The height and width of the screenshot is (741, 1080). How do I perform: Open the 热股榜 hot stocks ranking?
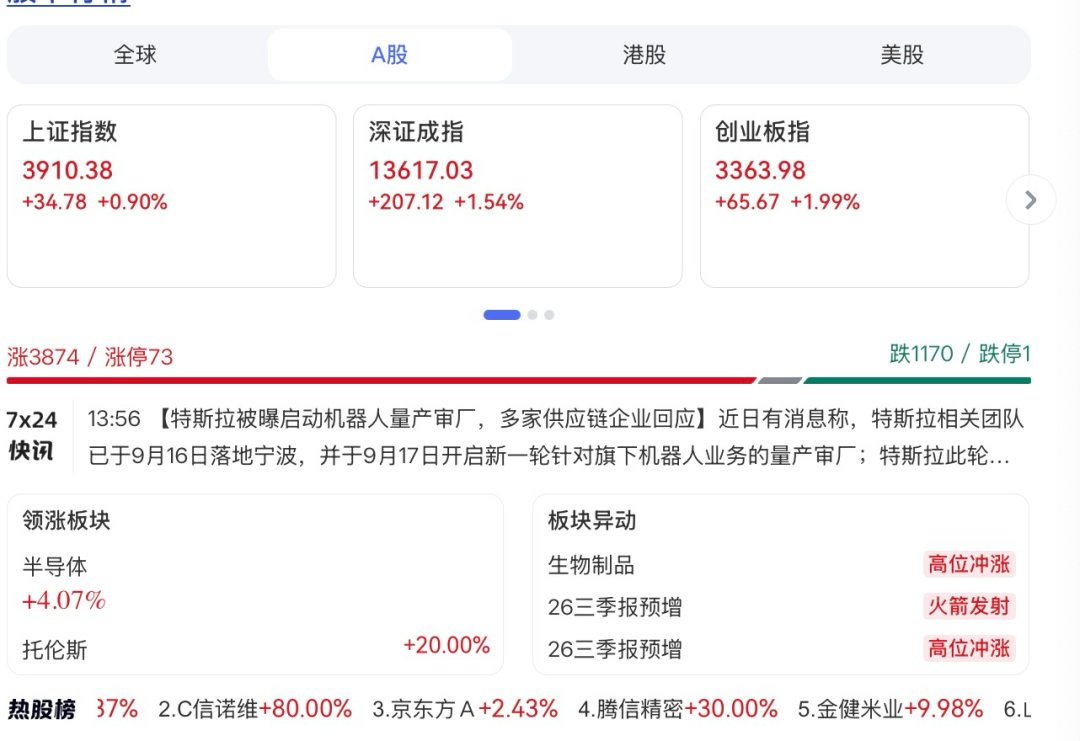pyautogui.click(x=41, y=709)
